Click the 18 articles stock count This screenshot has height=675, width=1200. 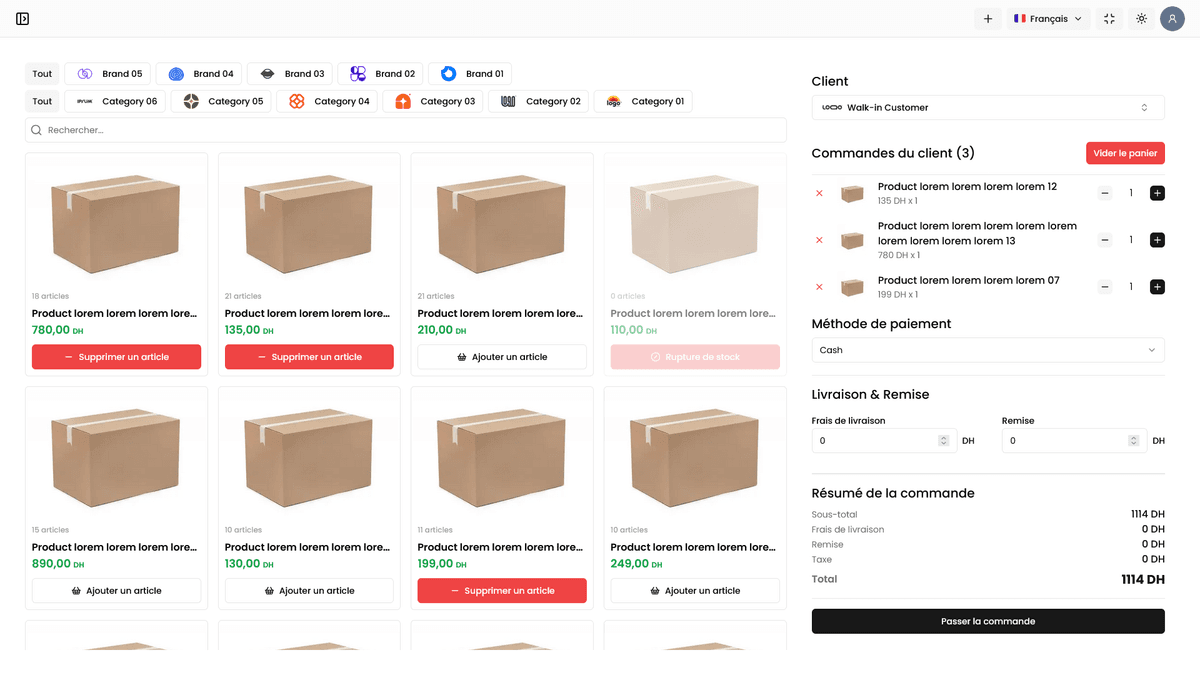pyautogui.click(x=51, y=296)
